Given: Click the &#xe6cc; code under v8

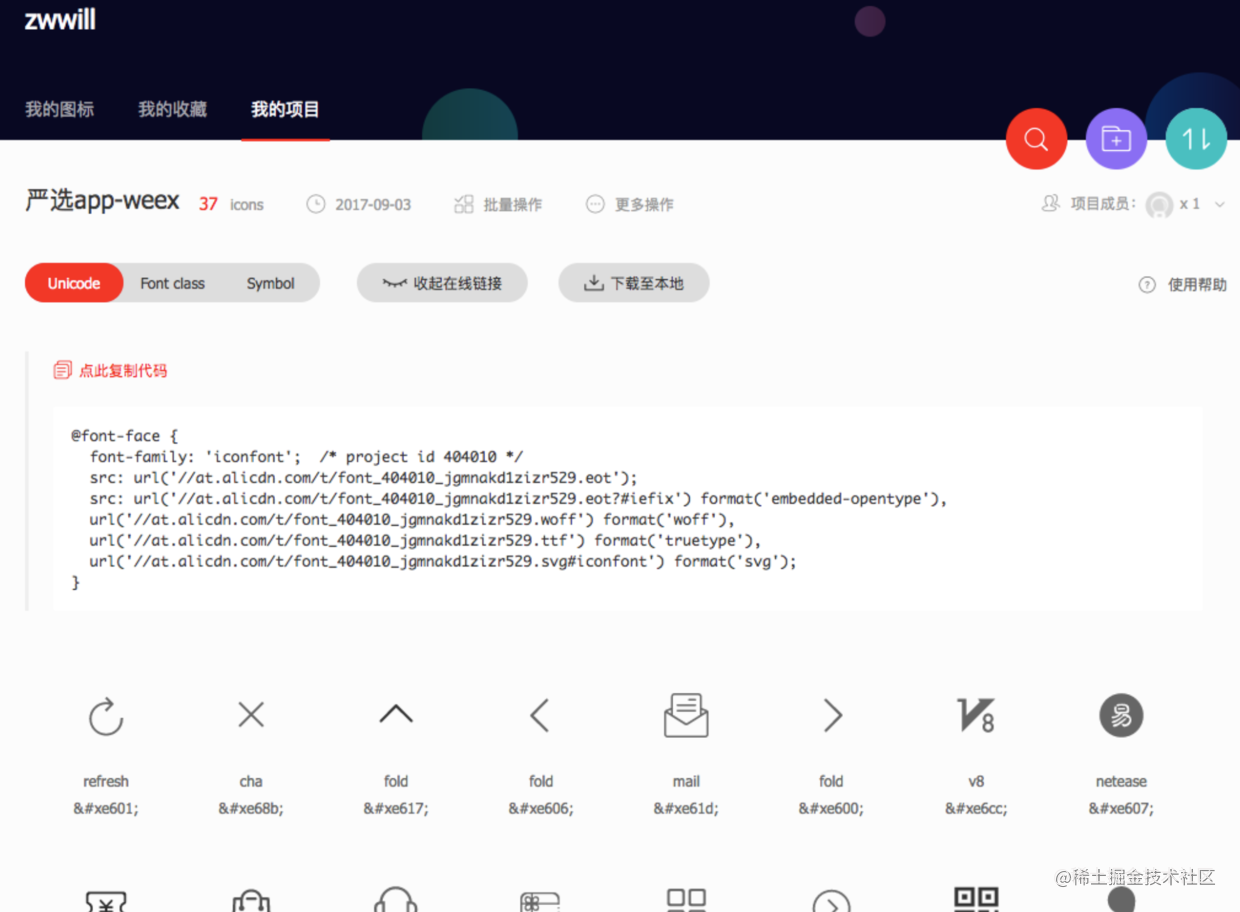Looking at the screenshot, I should coord(976,808).
